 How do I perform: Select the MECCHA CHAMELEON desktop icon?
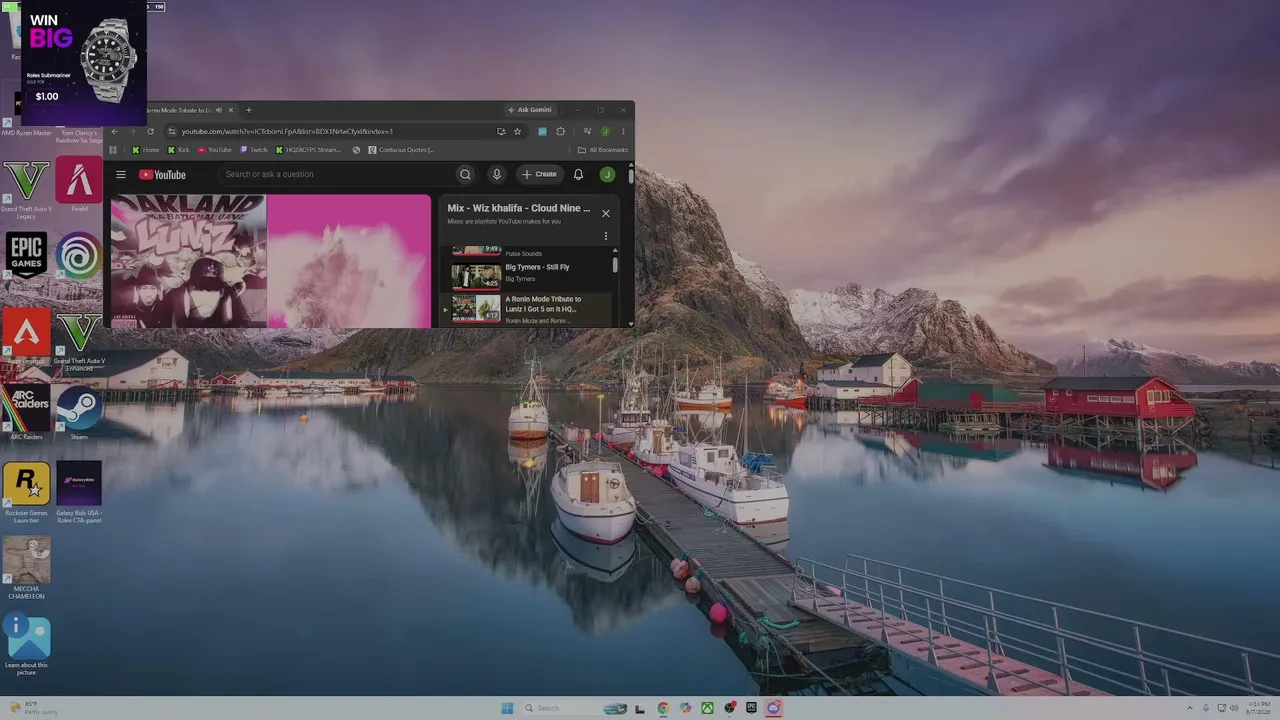pos(26,568)
